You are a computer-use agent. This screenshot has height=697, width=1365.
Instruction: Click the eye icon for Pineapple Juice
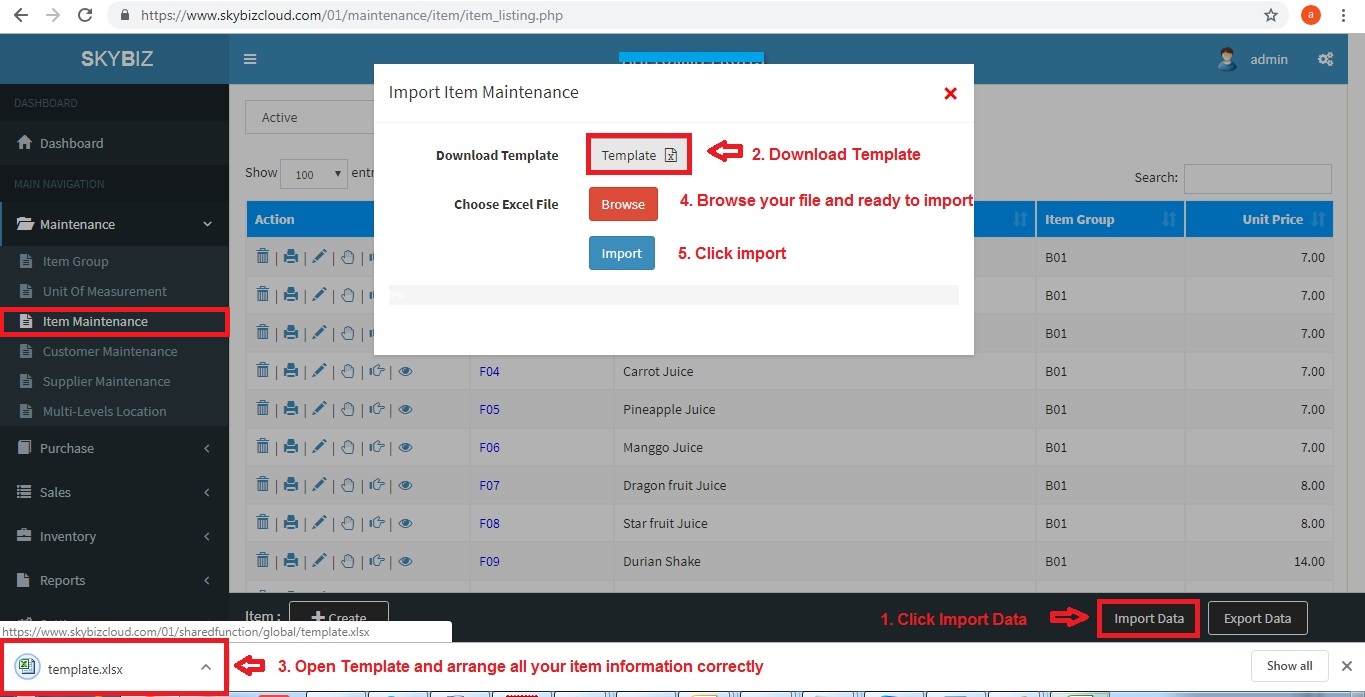tap(406, 409)
